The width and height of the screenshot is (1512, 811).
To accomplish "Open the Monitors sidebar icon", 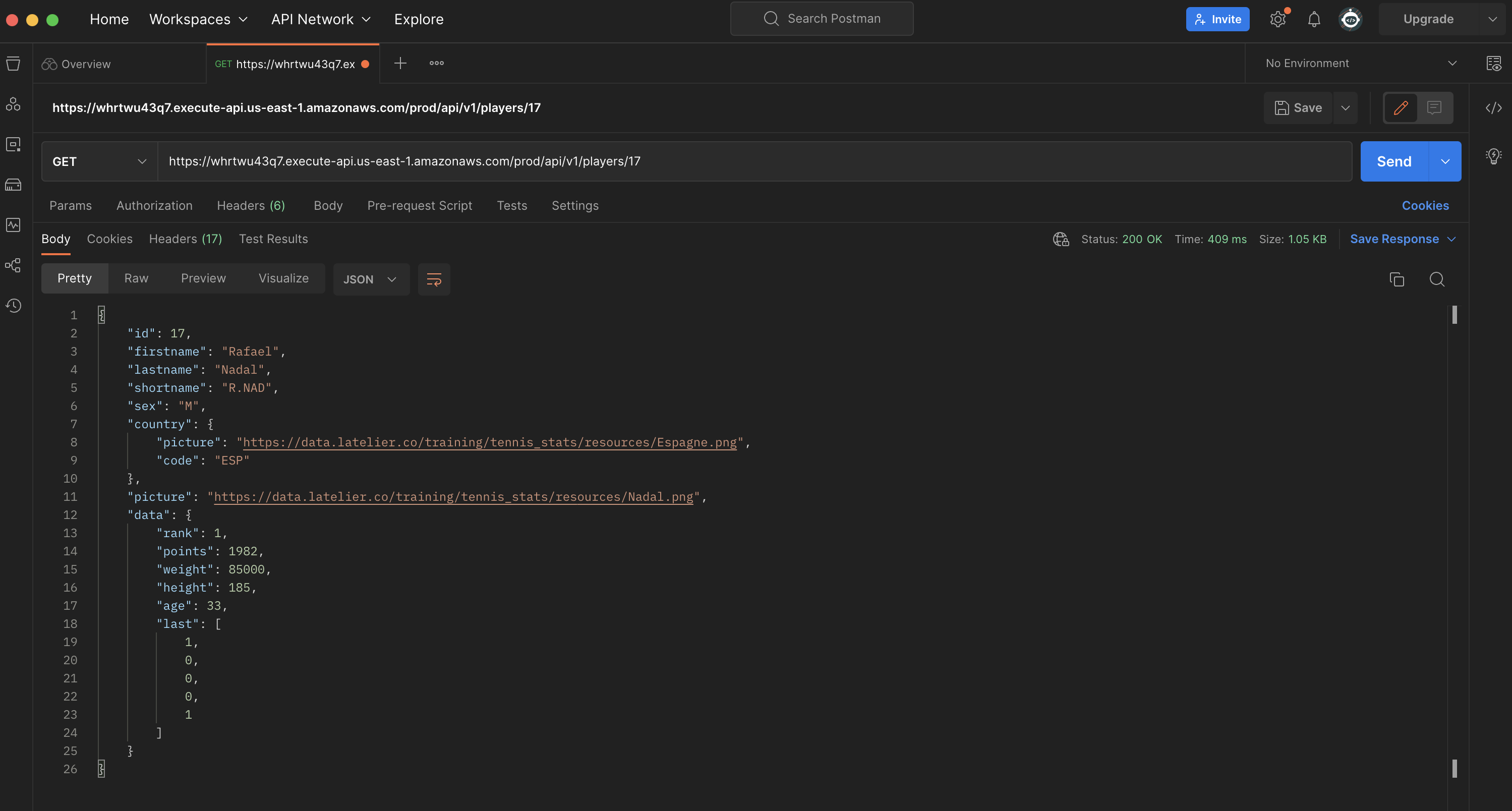I will (13, 225).
